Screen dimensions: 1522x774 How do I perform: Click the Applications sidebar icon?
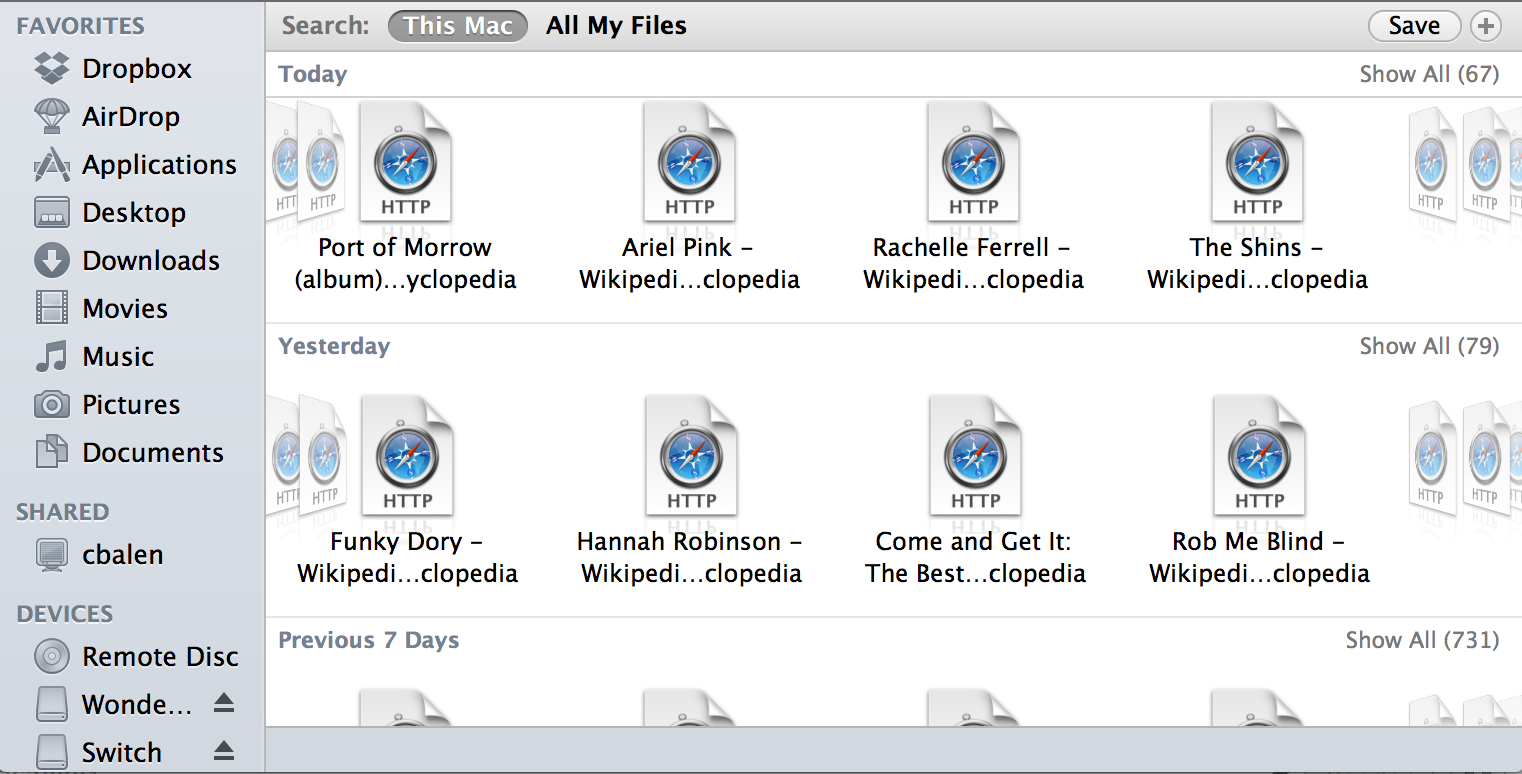[52, 164]
